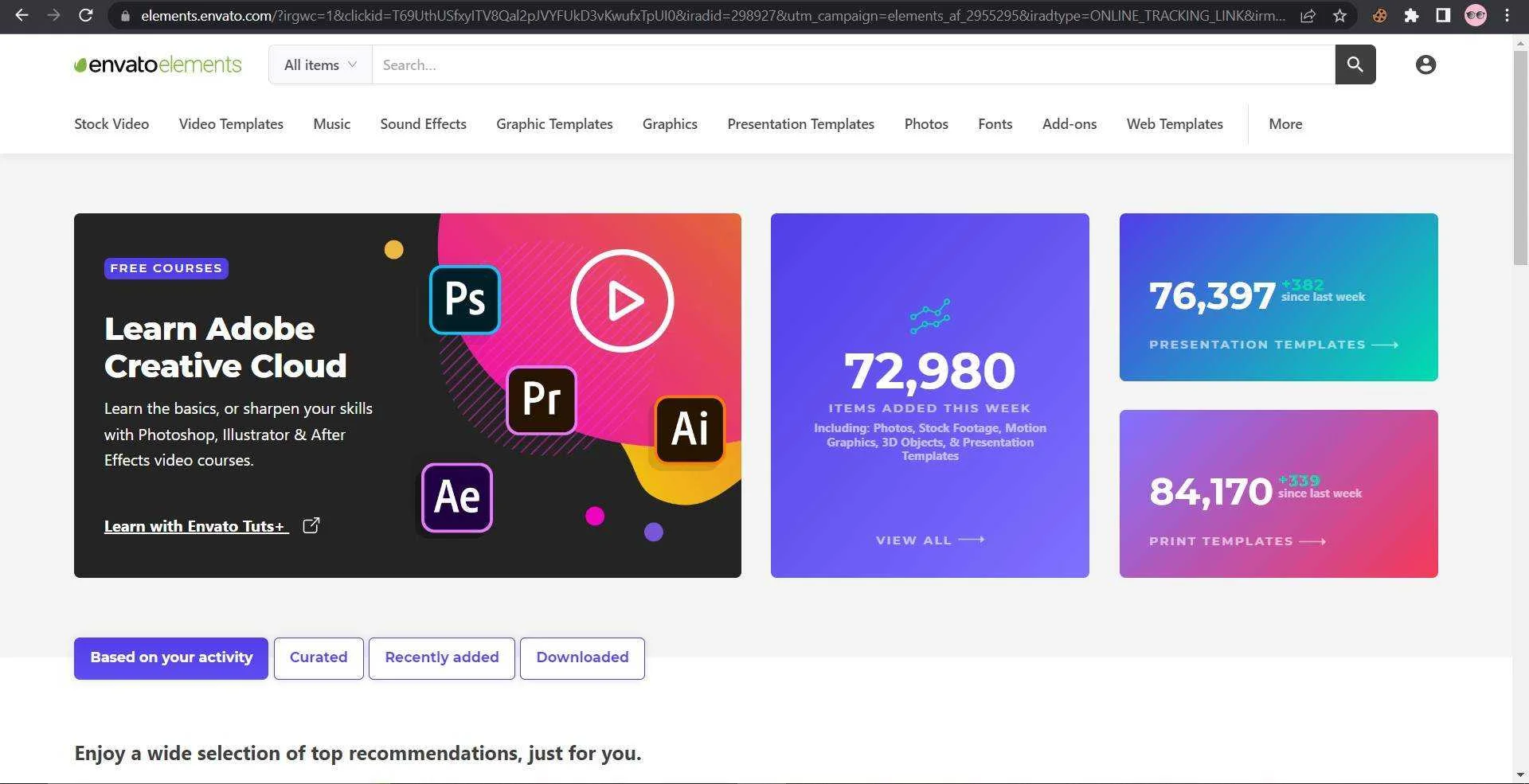Click the arrow next to Print Templates
1529x784 pixels.
1312,541
